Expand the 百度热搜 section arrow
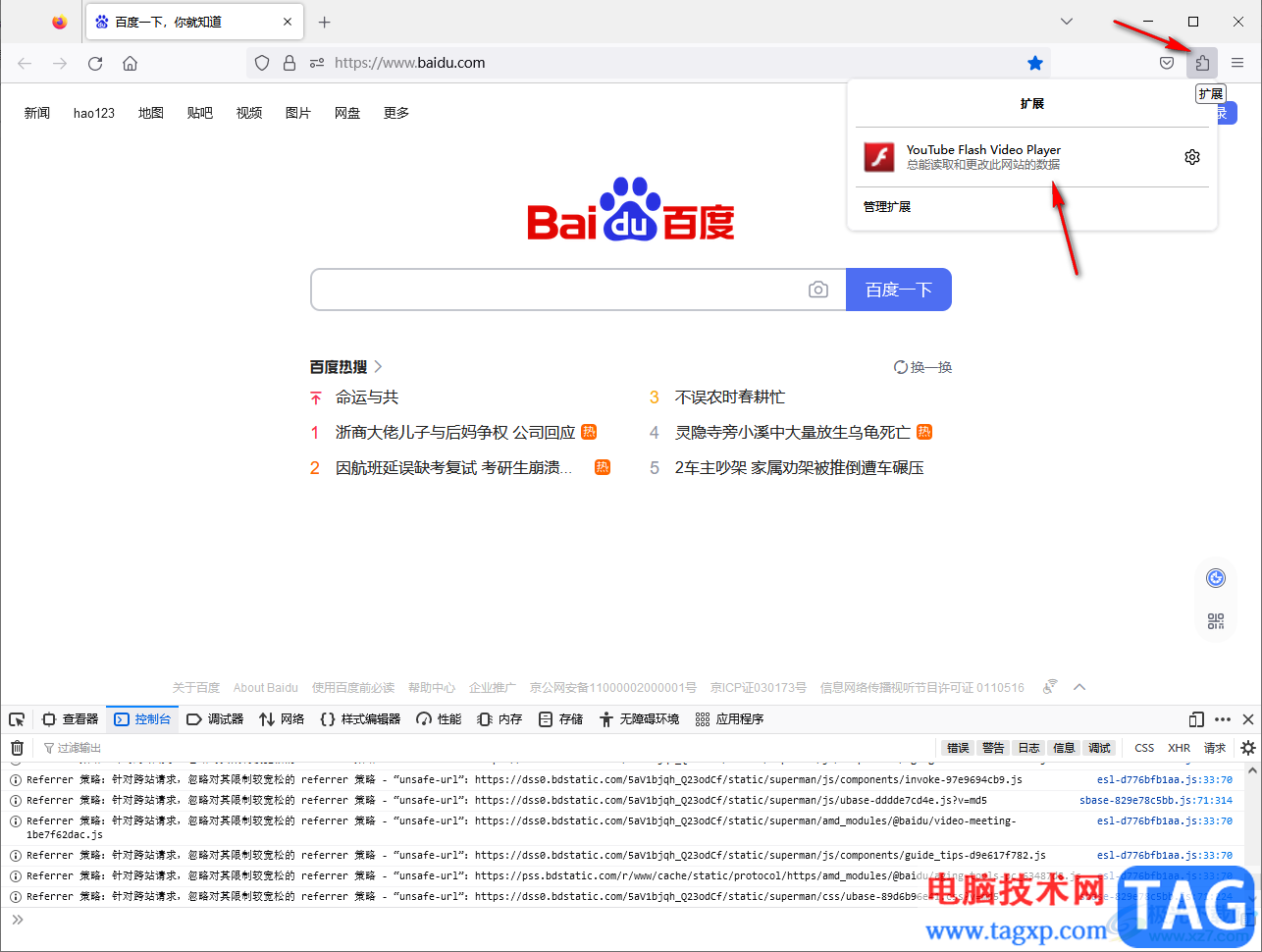The image size is (1262, 952). [x=379, y=367]
